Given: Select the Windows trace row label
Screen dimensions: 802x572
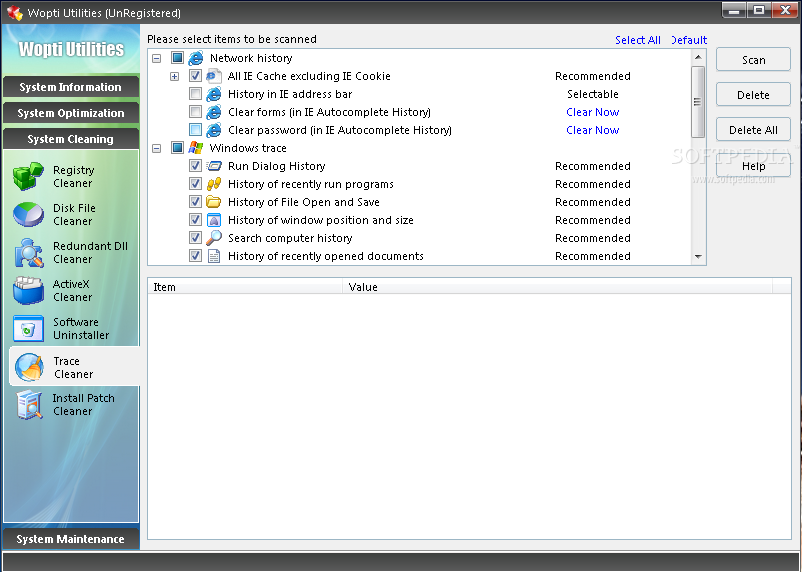Looking at the screenshot, I should pos(248,148).
